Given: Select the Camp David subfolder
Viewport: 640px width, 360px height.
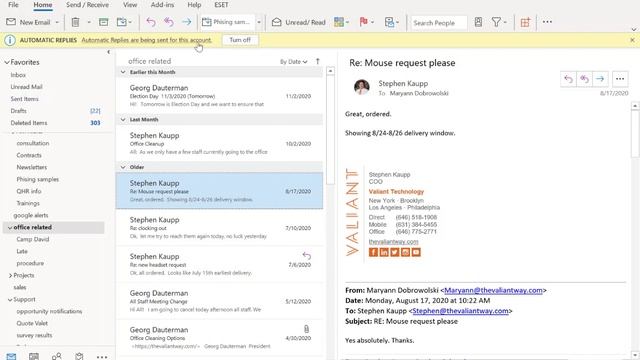Looking at the screenshot, I should 33,239.
